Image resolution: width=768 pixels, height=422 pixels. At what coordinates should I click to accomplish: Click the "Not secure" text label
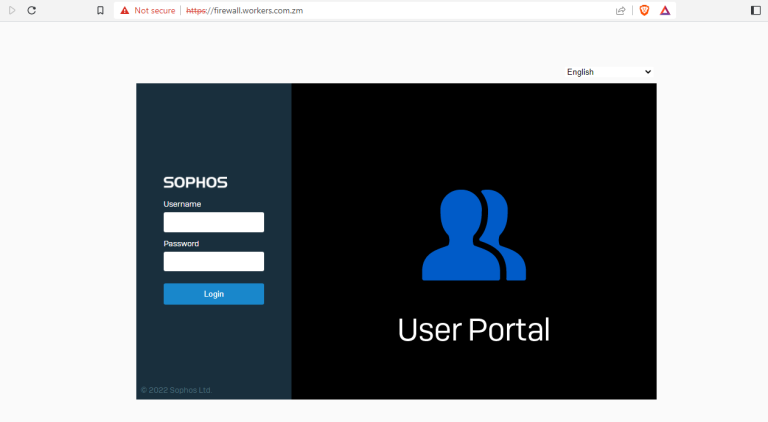coord(155,10)
